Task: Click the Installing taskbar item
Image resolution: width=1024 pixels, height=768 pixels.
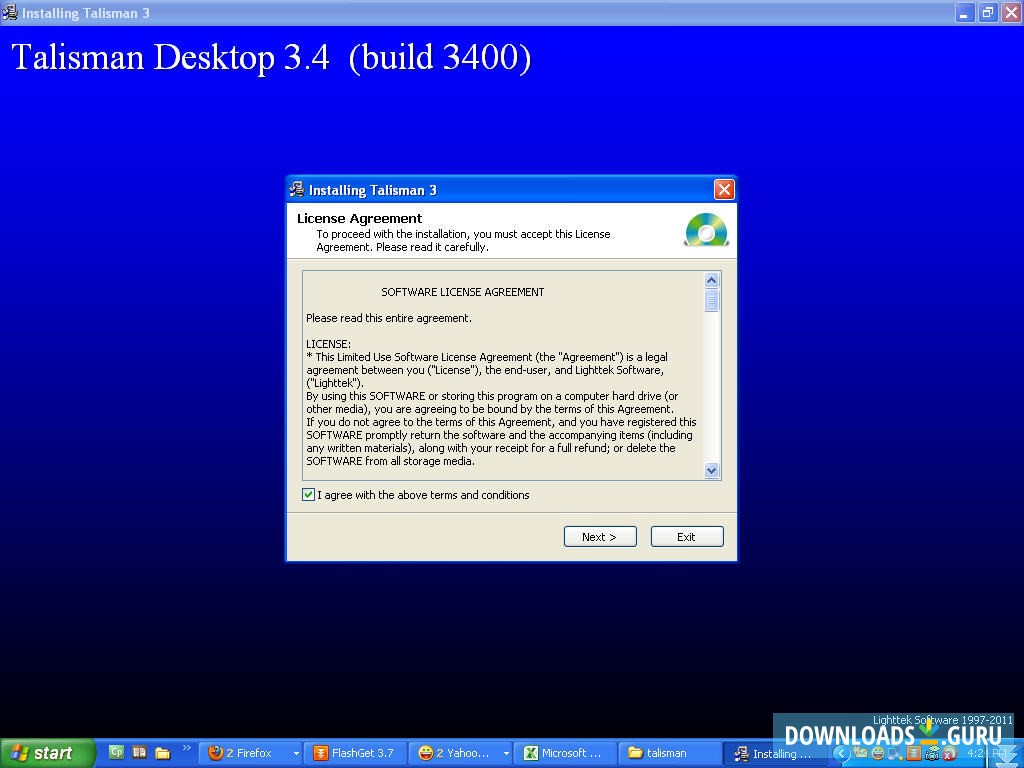Action: pos(776,754)
